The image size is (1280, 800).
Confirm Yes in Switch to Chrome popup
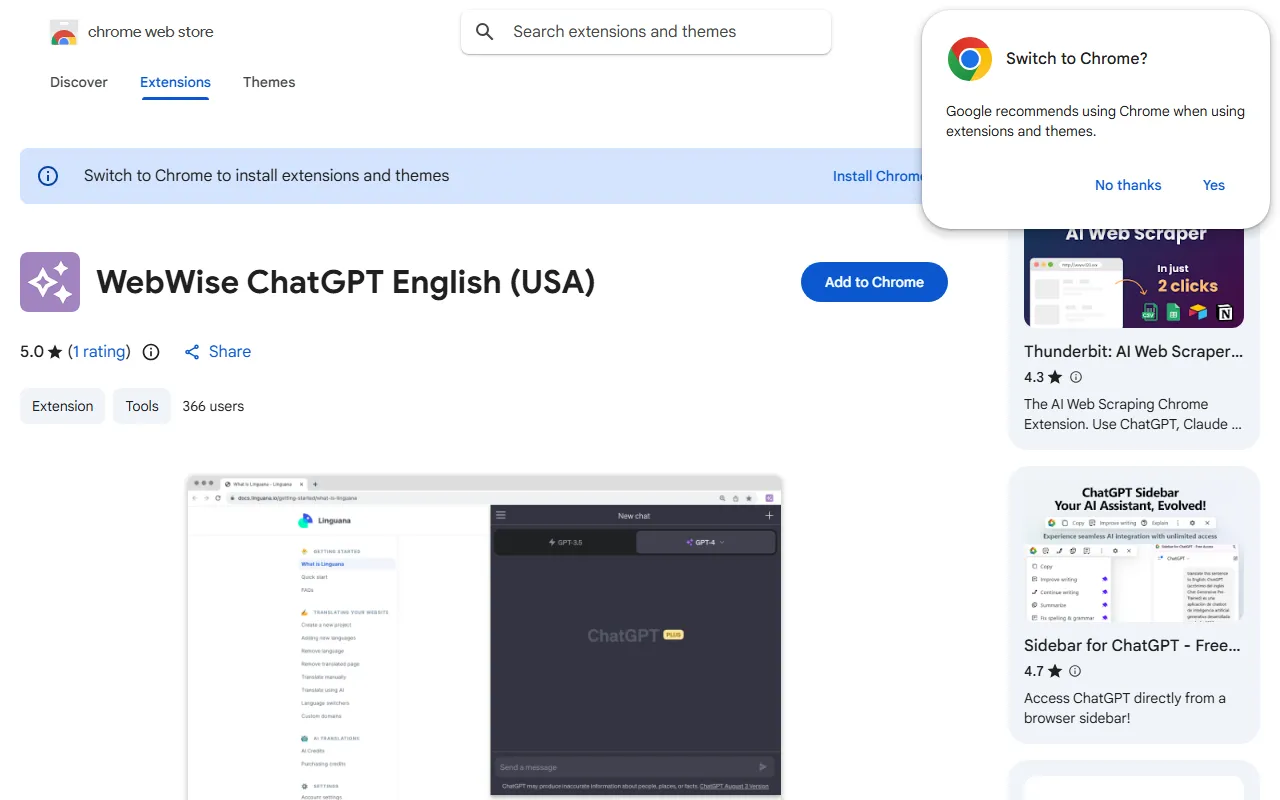(x=1213, y=185)
